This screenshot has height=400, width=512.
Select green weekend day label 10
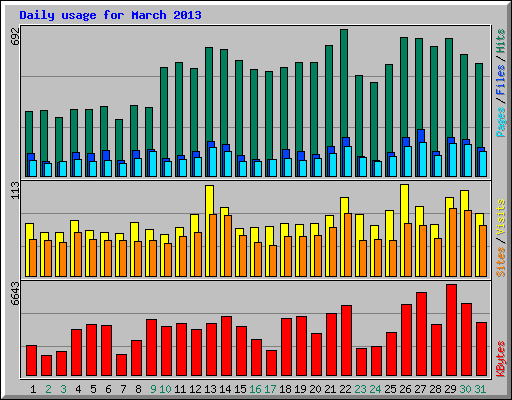pyautogui.click(x=165, y=389)
